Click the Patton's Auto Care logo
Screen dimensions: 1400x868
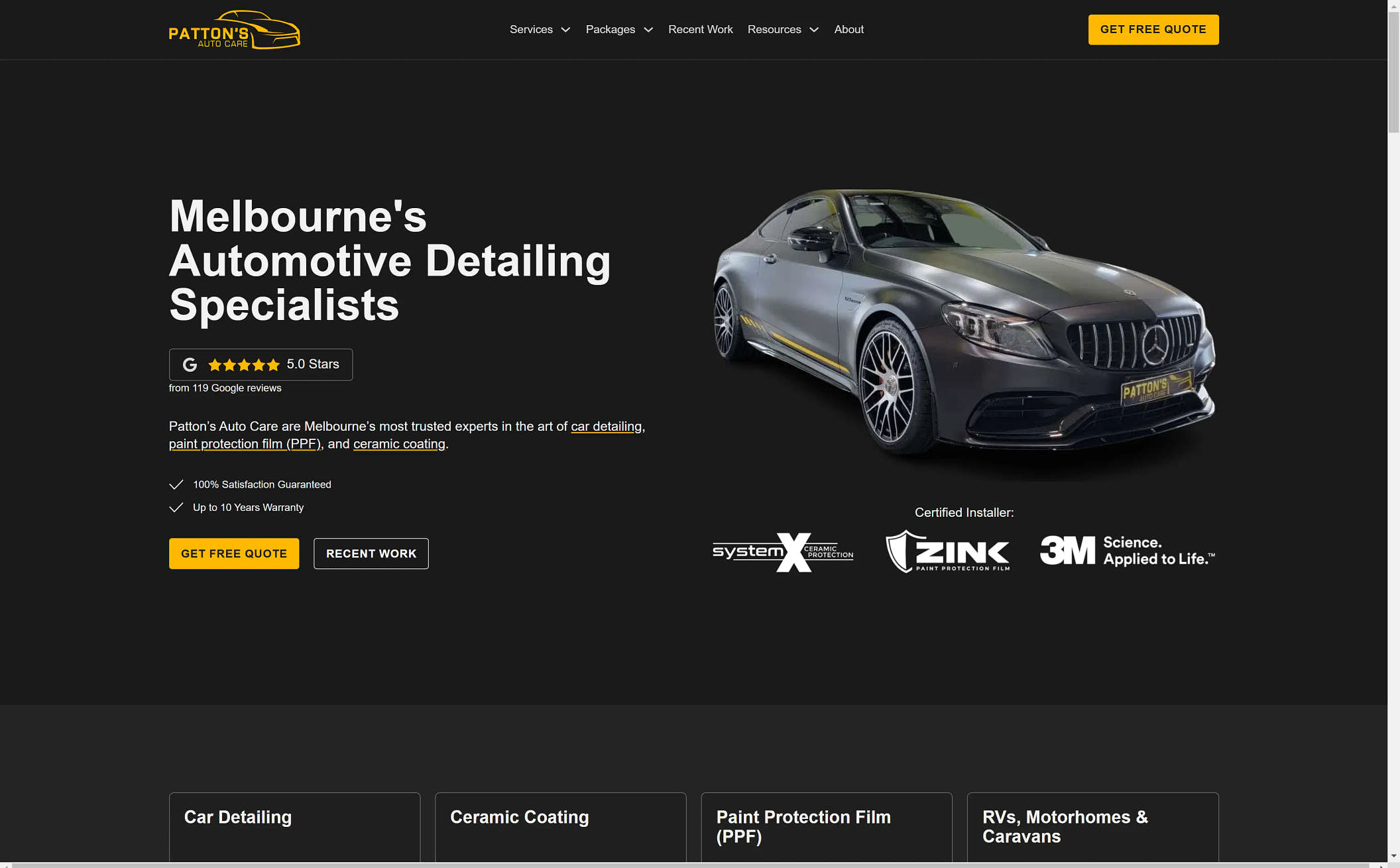[x=234, y=30]
